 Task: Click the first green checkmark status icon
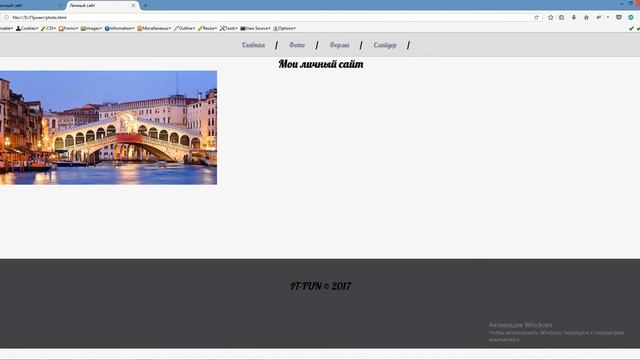coord(631,29)
